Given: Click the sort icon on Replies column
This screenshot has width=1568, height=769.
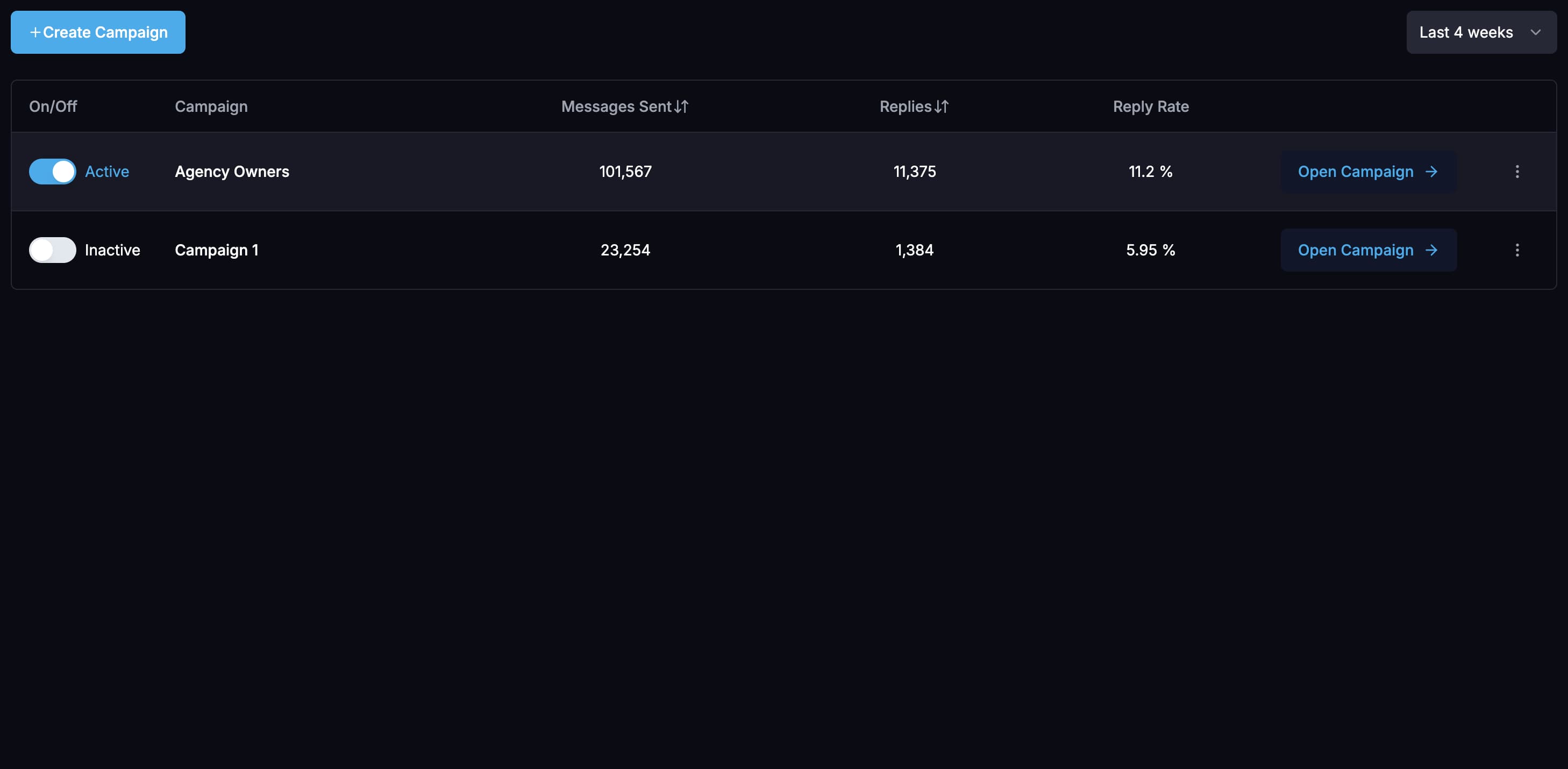Looking at the screenshot, I should click(941, 106).
